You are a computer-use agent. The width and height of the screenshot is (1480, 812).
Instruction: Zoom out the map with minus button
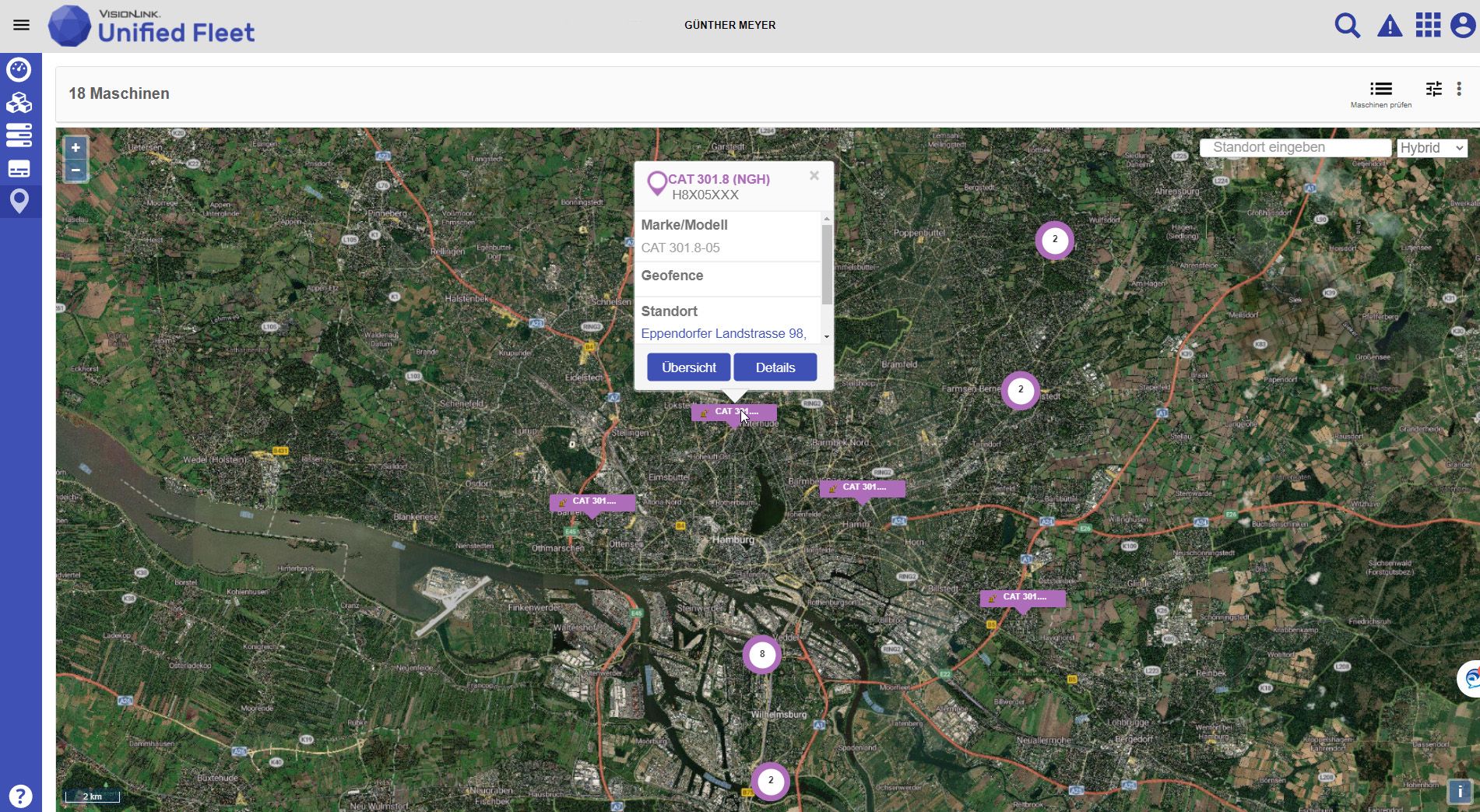click(x=76, y=170)
